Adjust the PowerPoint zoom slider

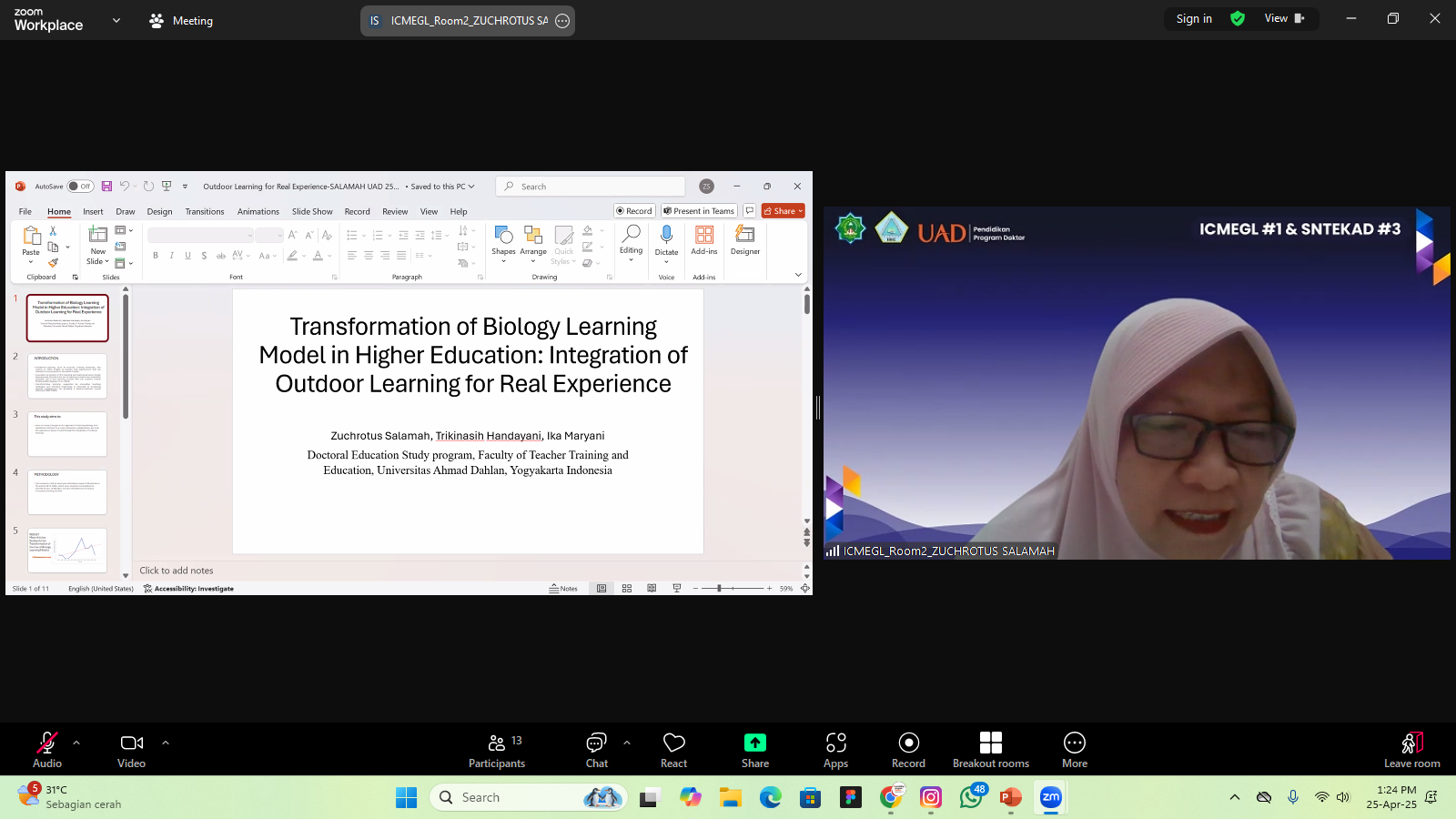coord(719,589)
